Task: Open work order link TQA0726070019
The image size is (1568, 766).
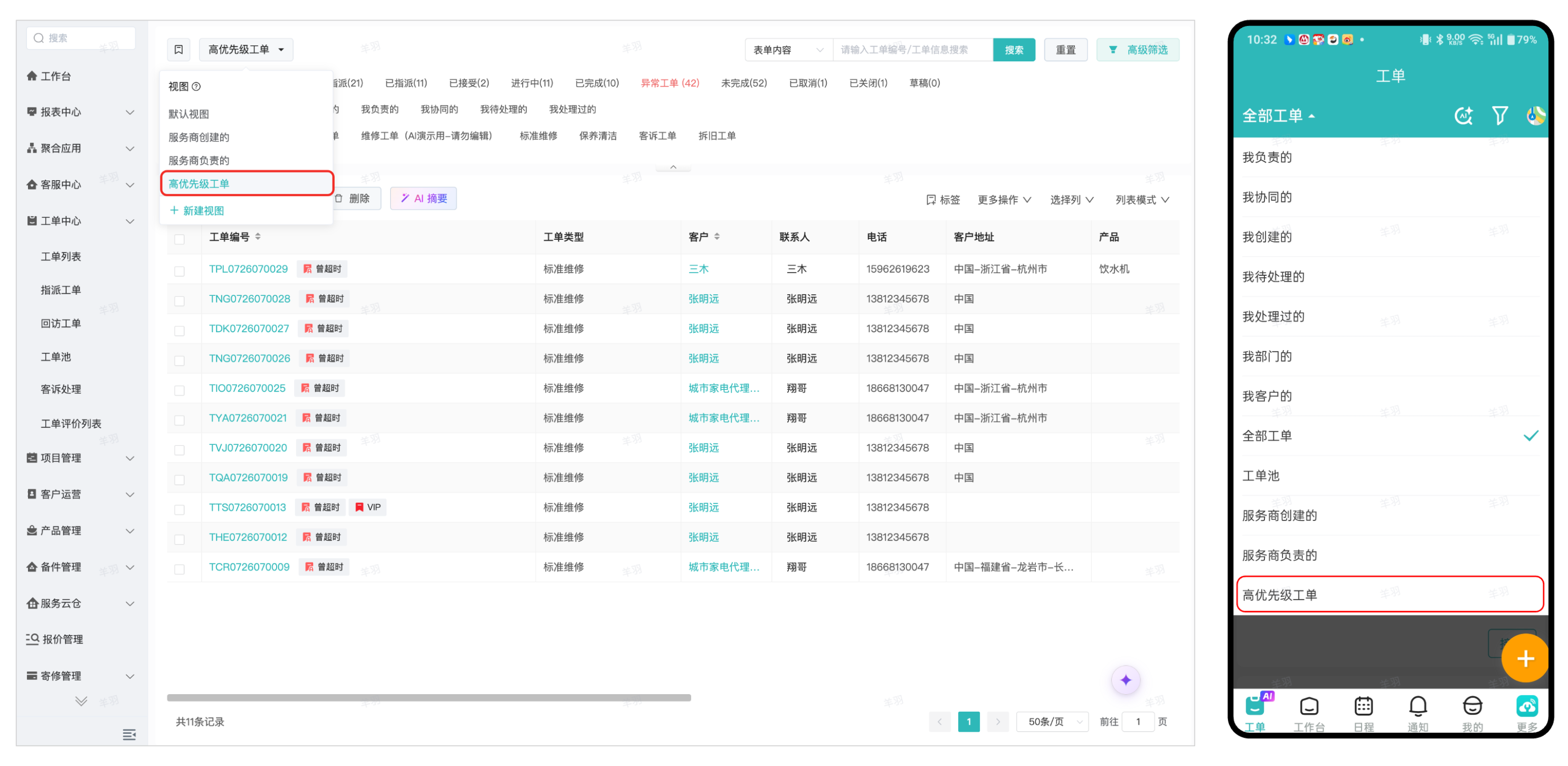Action: tap(248, 478)
